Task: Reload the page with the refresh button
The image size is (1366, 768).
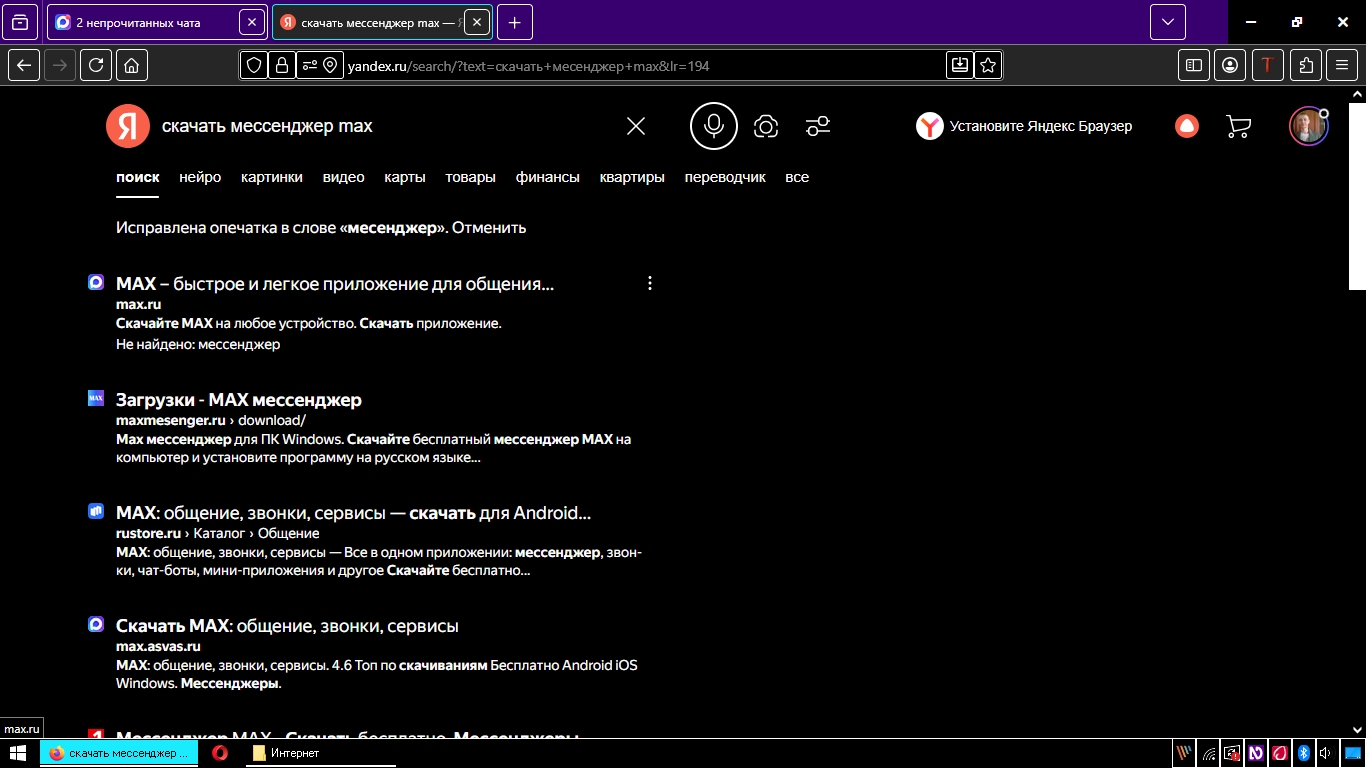Action: click(95, 65)
